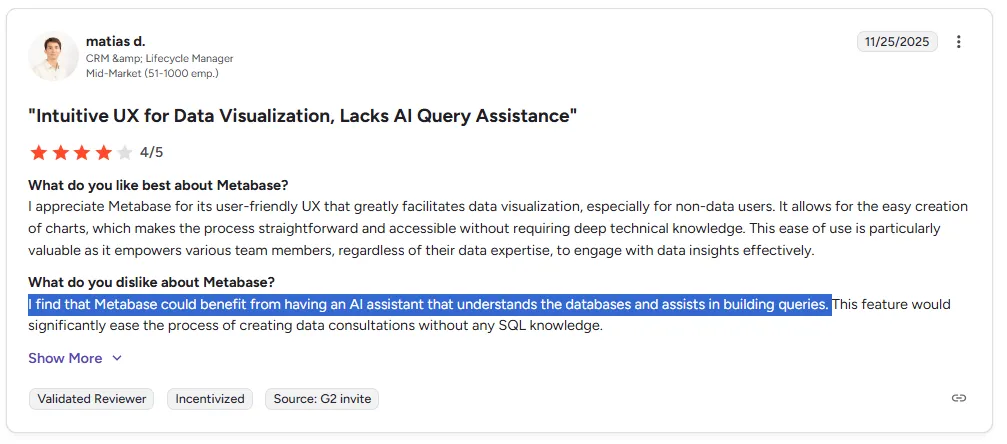Click the 4/5 rating score text
1007x444 pixels.
151,153
